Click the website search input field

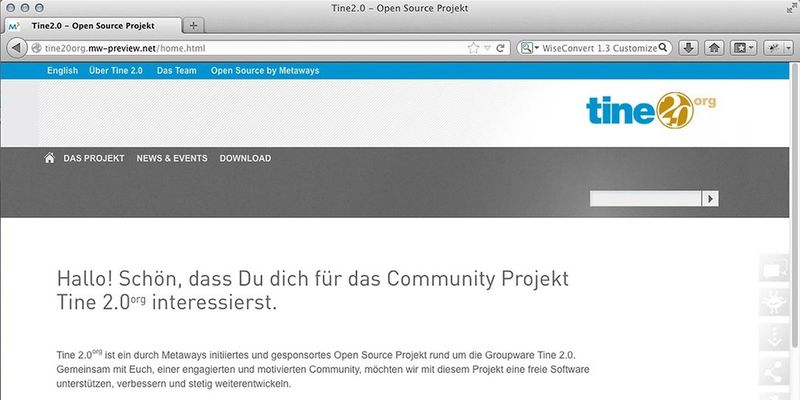pos(645,199)
